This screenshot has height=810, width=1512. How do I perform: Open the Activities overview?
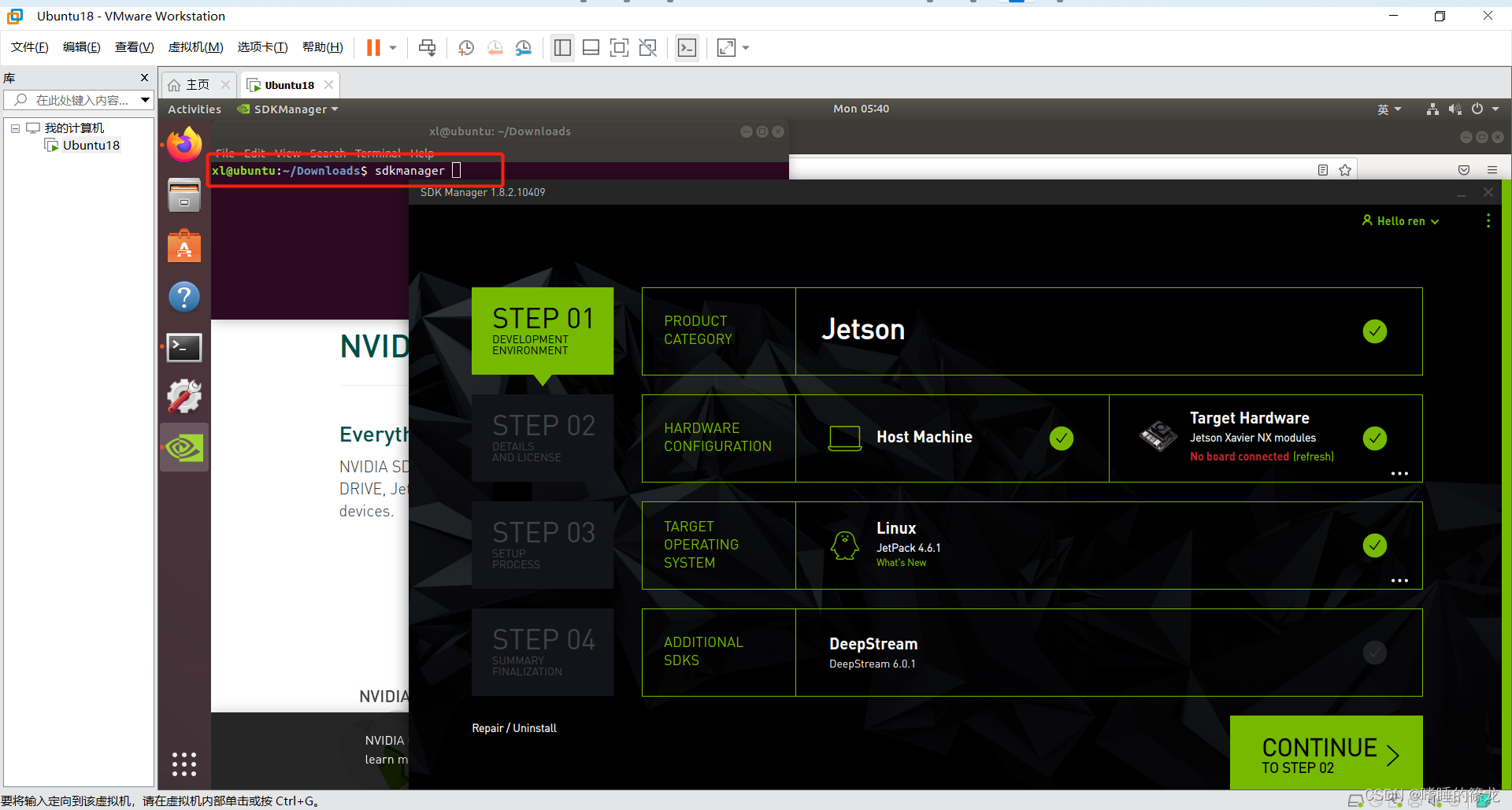(195, 109)
